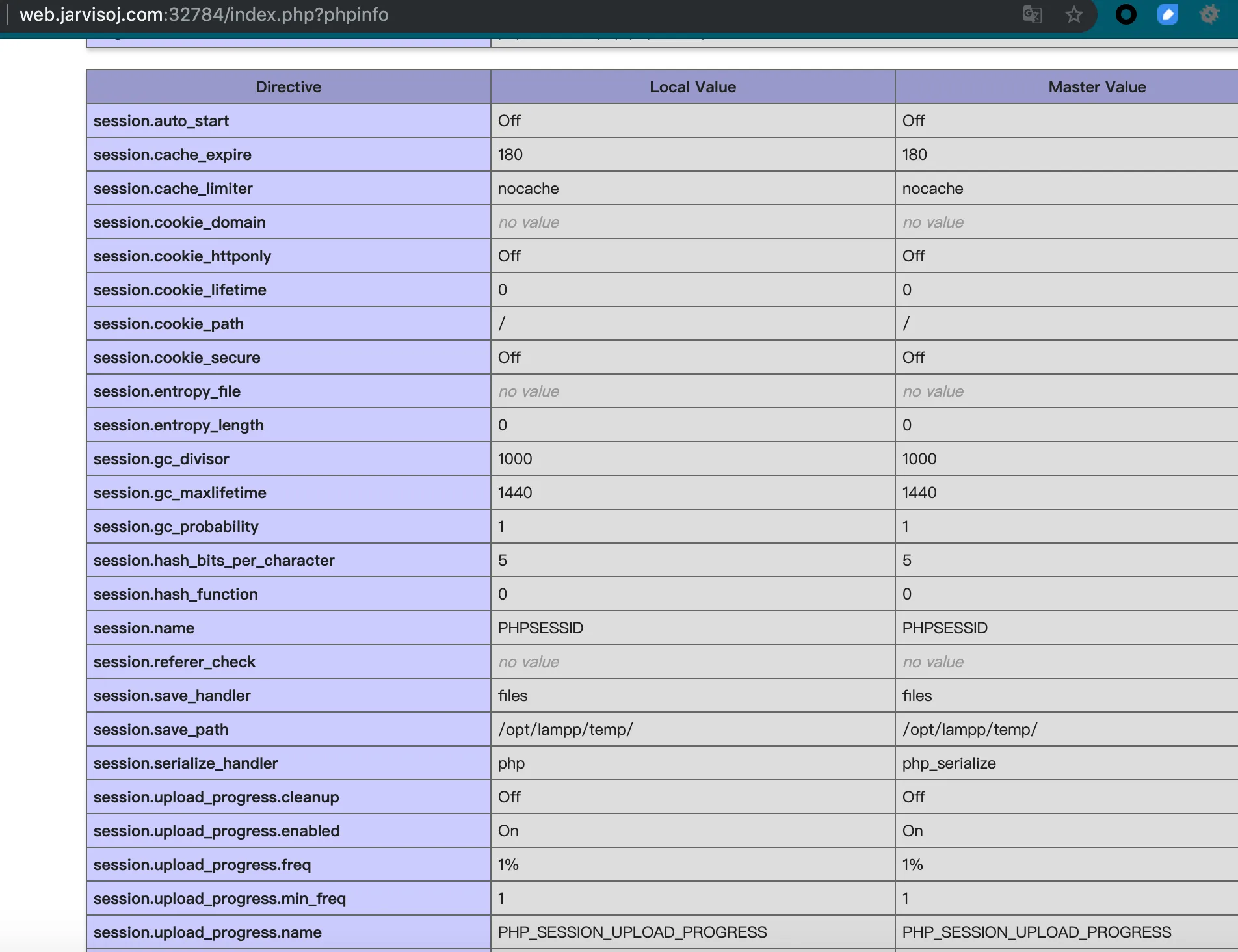1238x952 pixels.
Task: Click the session.upload_progress.enabled directive name
Action: pos(217,831)
